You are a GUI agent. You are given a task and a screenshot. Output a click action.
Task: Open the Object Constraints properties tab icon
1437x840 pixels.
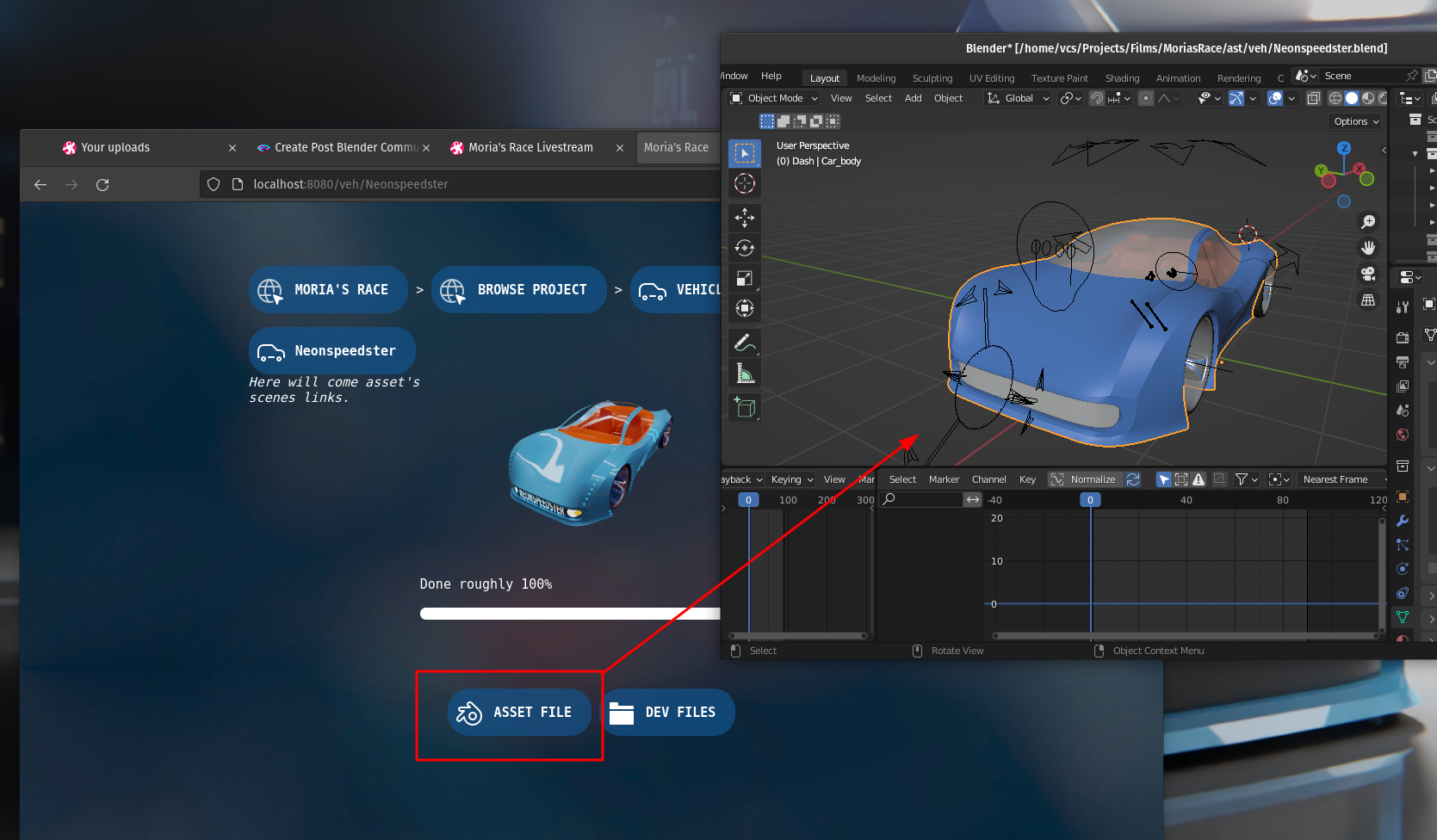click(x=1403, y=593)
